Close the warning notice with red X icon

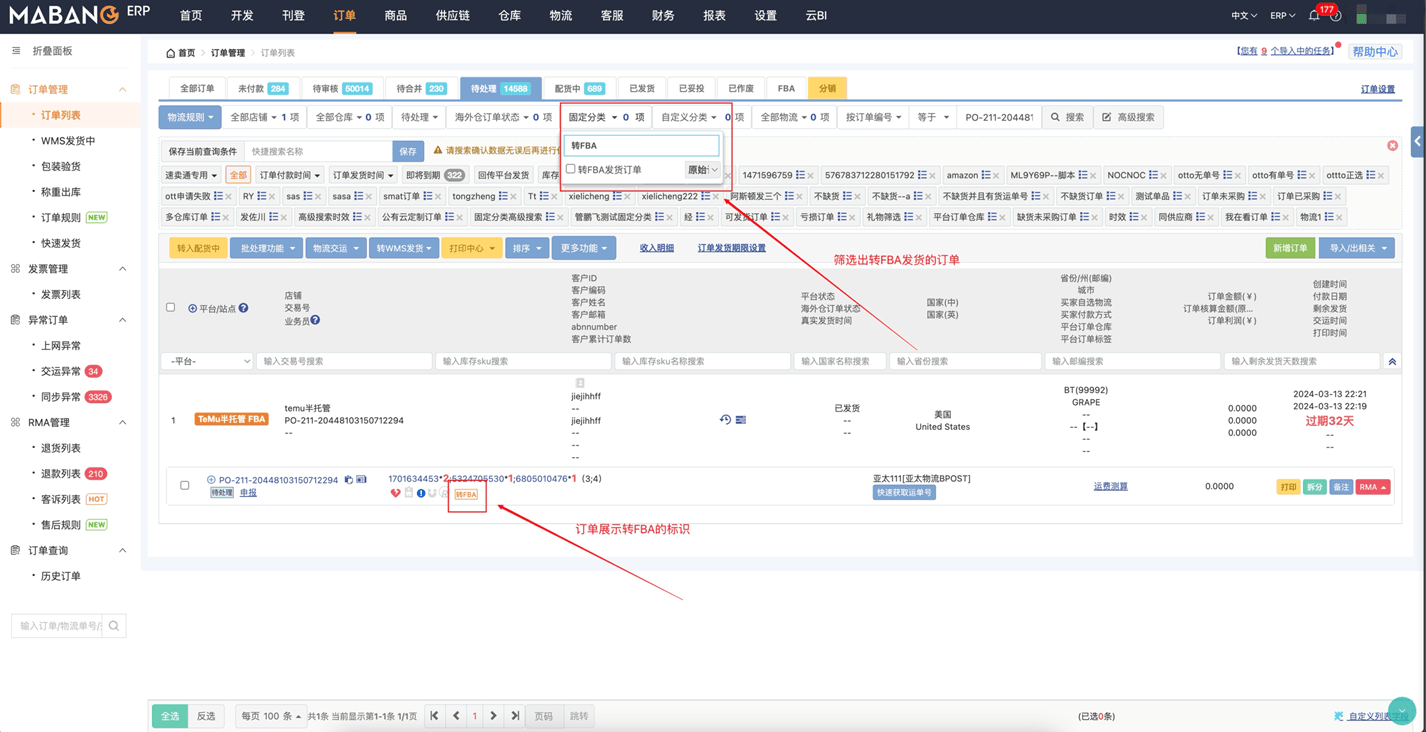[x=1392, y=146]
